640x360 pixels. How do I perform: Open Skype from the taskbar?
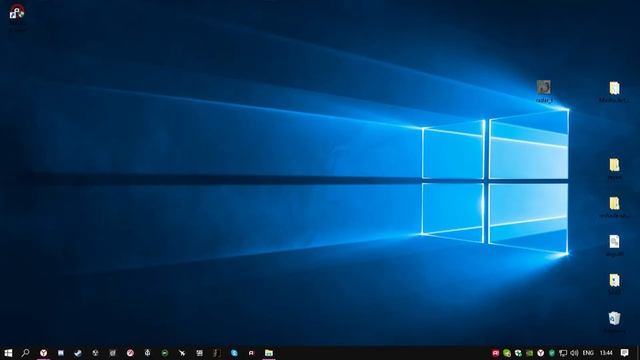pos(234,353)
